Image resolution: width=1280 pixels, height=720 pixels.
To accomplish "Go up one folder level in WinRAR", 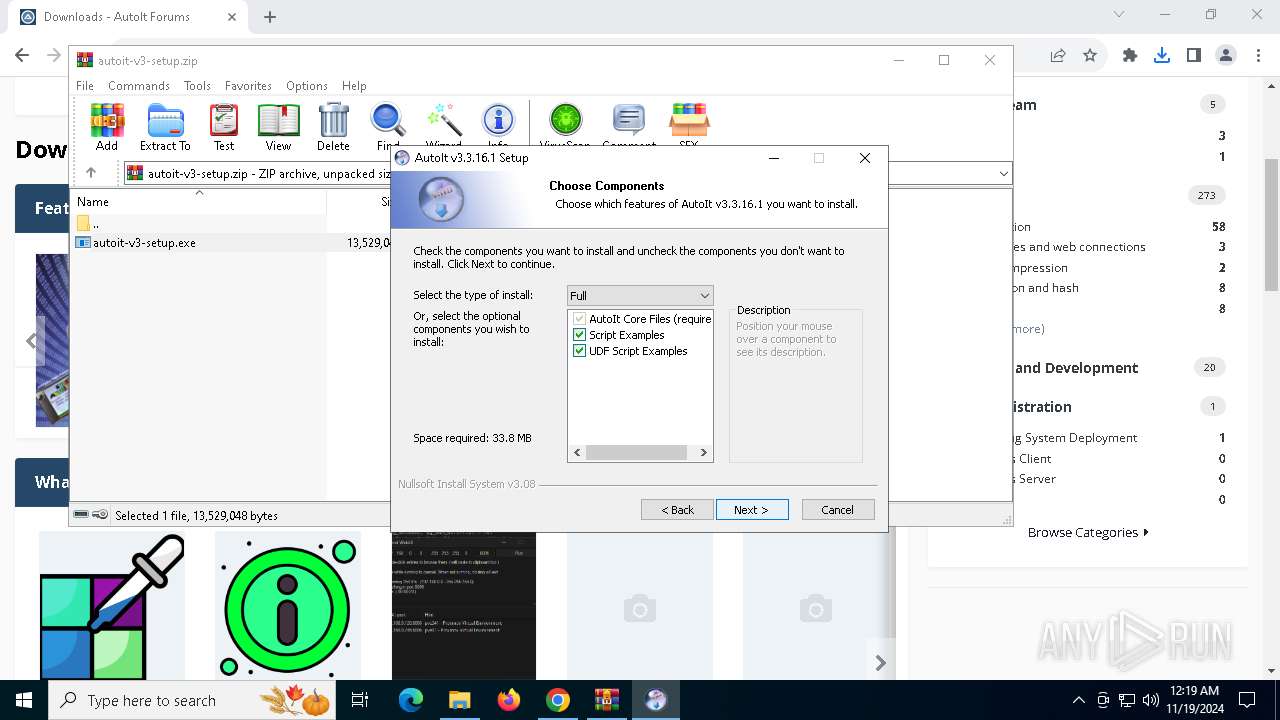I will [91, 173].
